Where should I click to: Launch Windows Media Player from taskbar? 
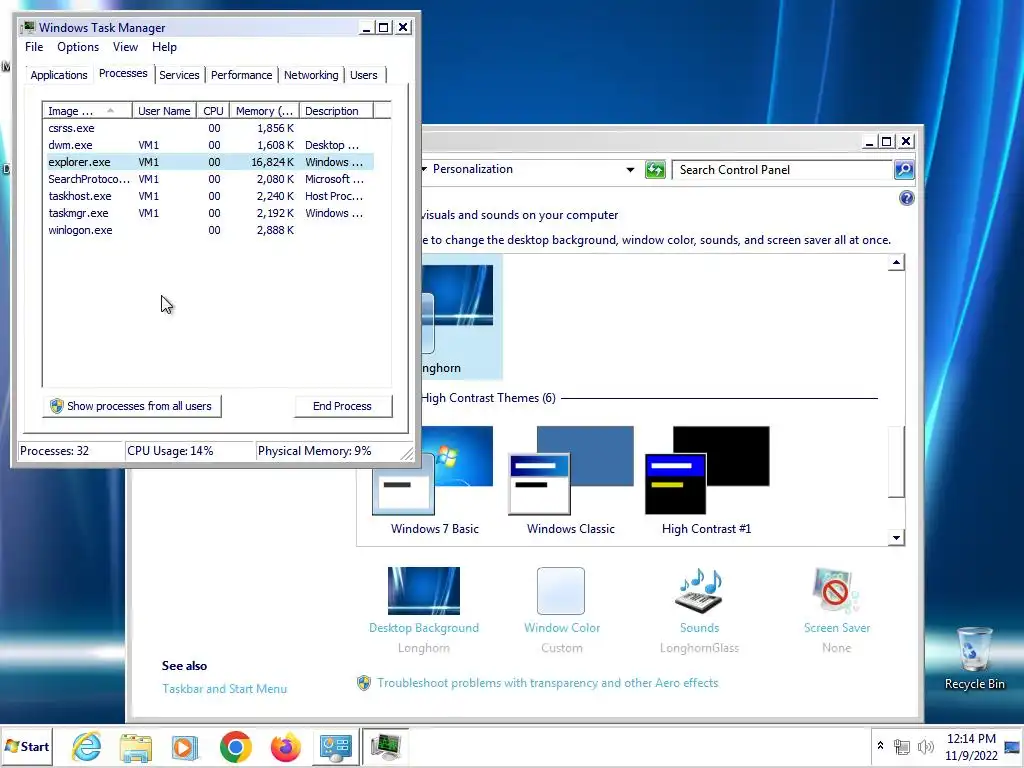coord(185,746)
